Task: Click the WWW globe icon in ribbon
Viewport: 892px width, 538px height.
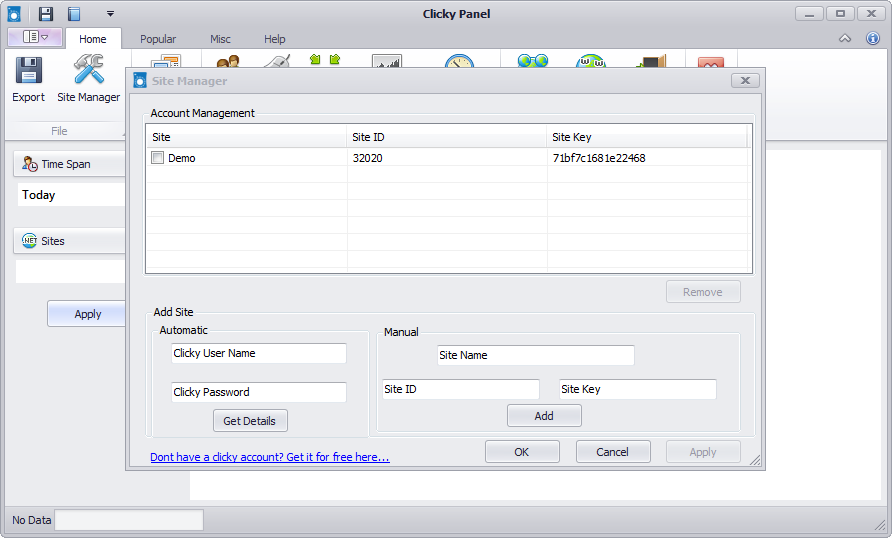Action: pos(590,61)
